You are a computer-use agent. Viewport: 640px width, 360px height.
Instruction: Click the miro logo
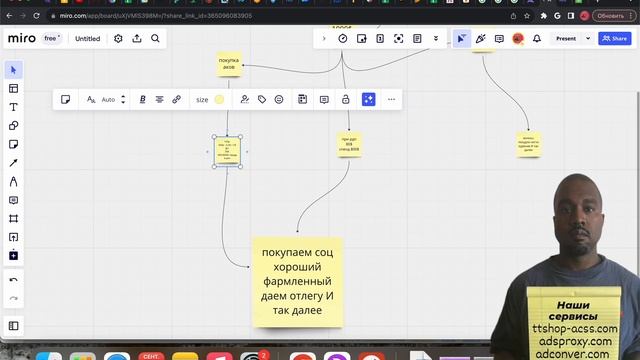pyautogui.click(x=22, y=38)
